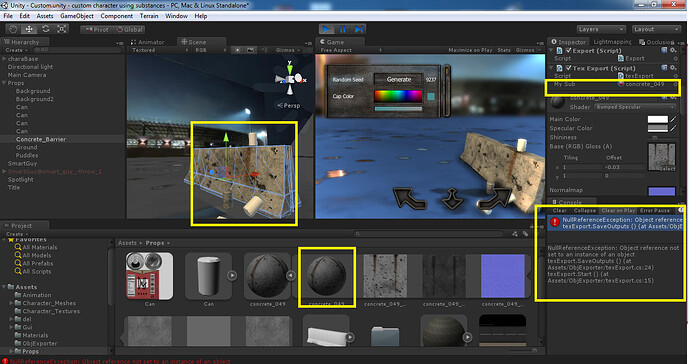Switch to the Animator tab
Image resolution: width=690 pixels, height=364 pixels.
tap(148, 42)
